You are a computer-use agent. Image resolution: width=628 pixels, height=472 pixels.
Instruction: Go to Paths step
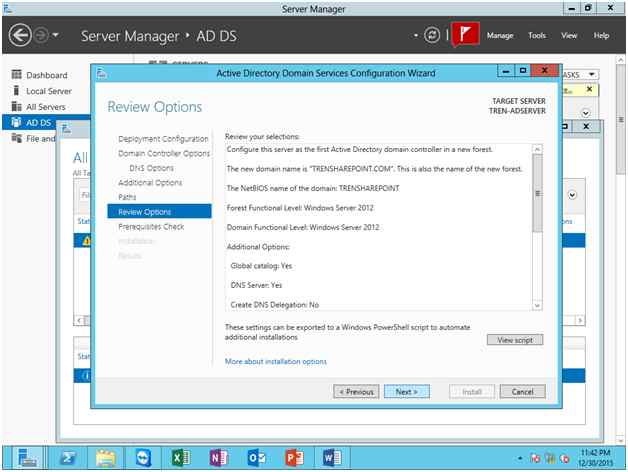tap(127, 197)
